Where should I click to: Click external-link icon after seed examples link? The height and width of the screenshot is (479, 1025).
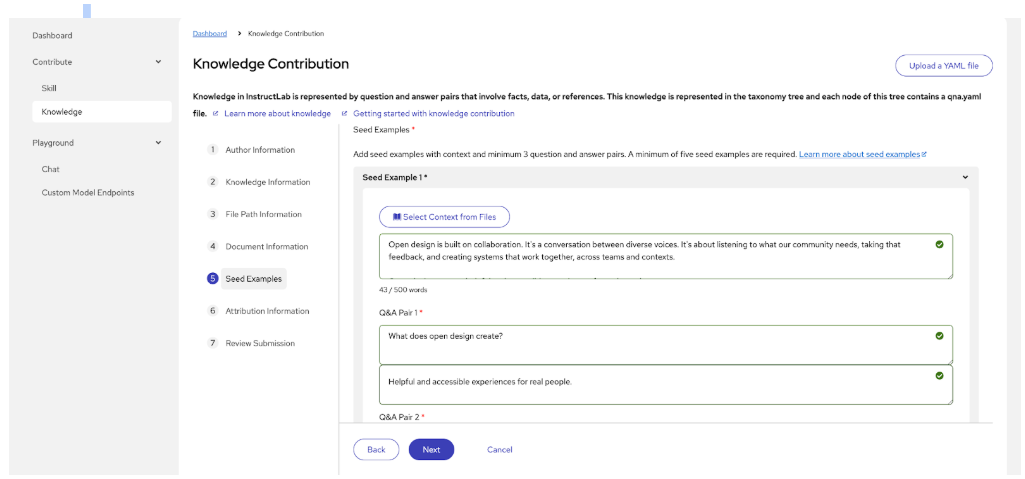[x=924, y=154]
